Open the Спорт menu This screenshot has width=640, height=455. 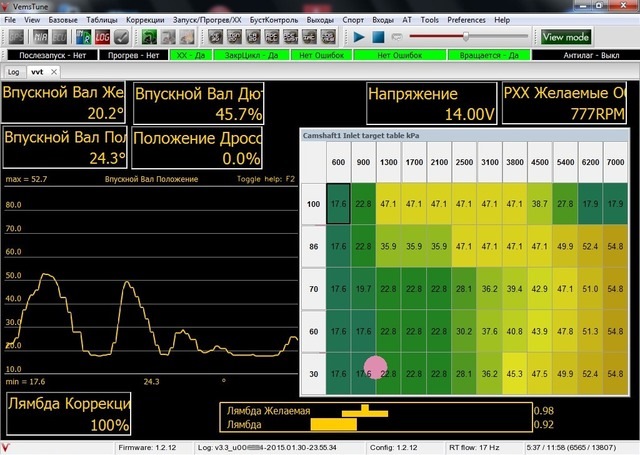pyautogui.click(x=353, y=20)
